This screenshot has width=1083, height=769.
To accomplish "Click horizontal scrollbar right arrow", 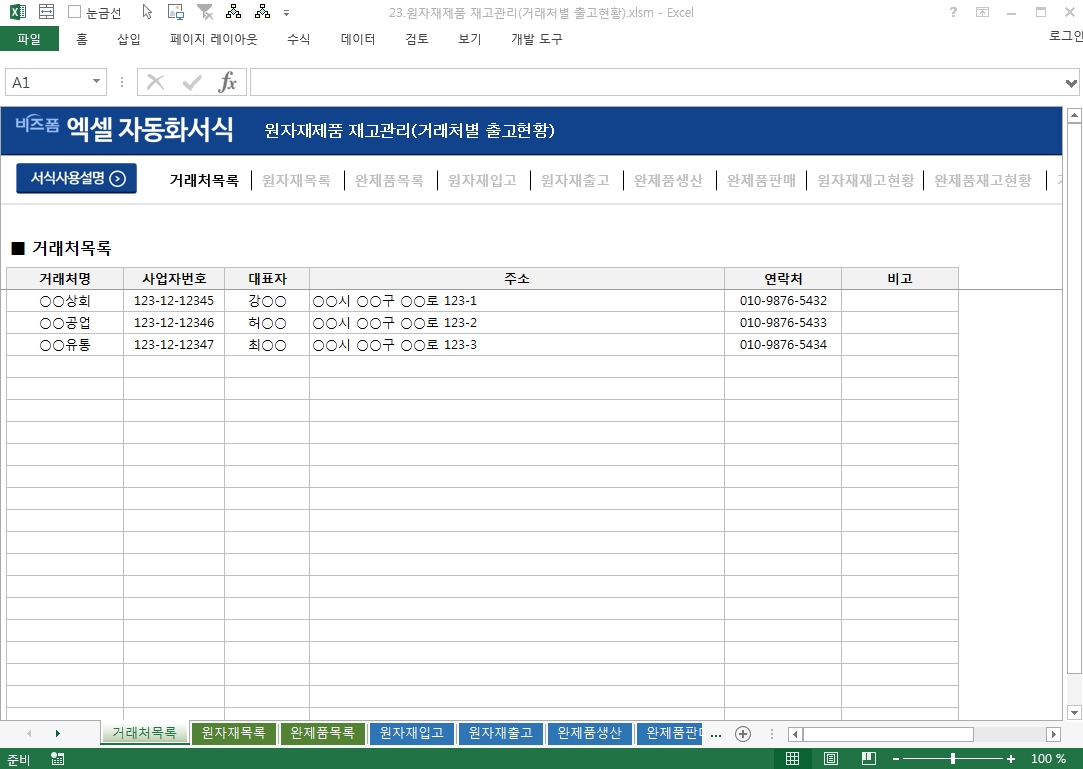I will coord(1054,734).
